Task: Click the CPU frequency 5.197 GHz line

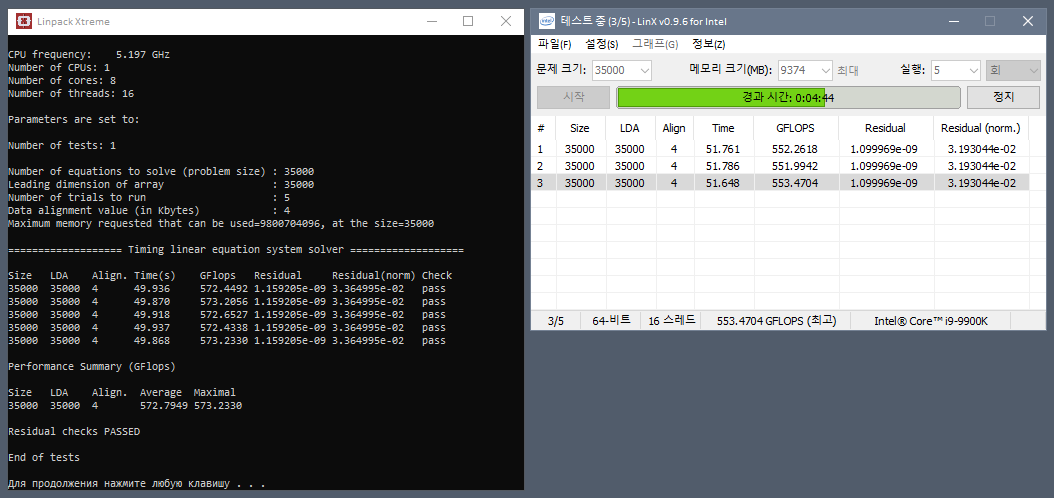Action: coord(89,54)
